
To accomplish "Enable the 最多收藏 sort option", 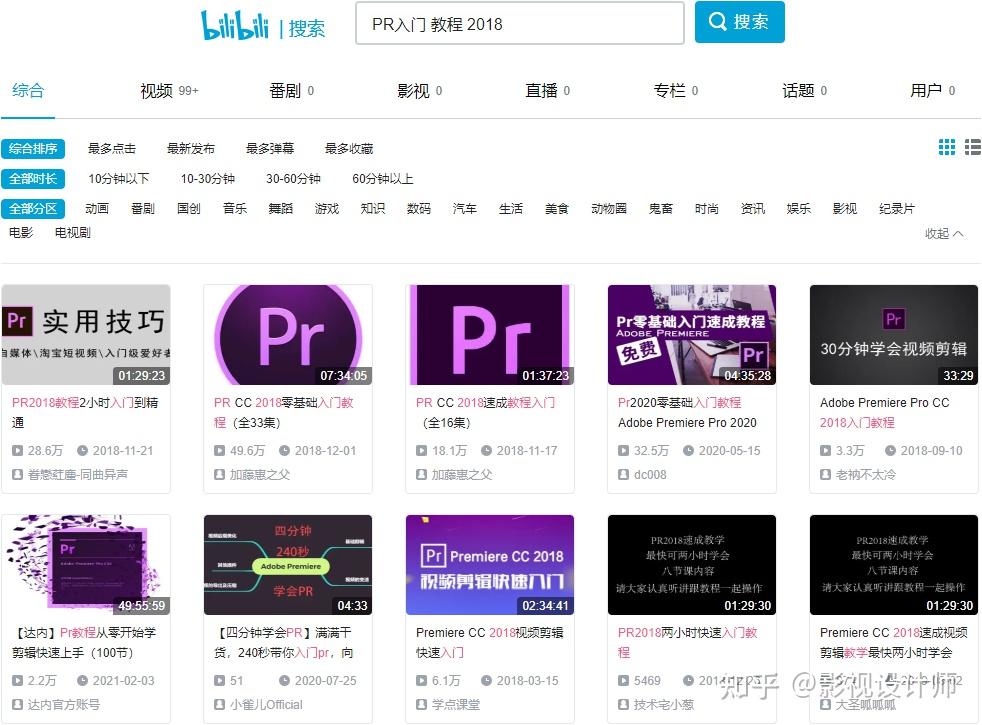I will 349,148.
